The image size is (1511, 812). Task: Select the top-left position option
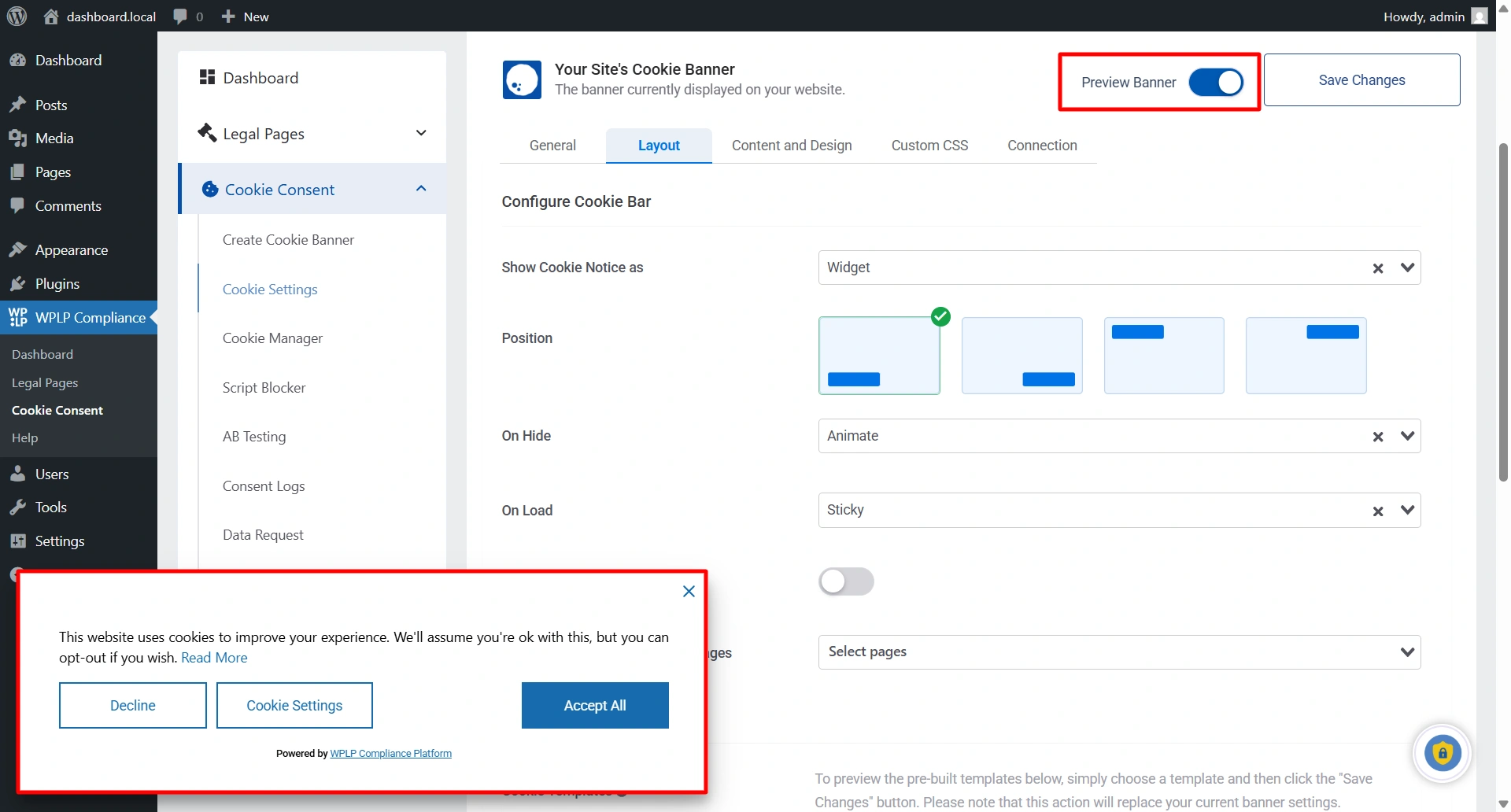1164,356
